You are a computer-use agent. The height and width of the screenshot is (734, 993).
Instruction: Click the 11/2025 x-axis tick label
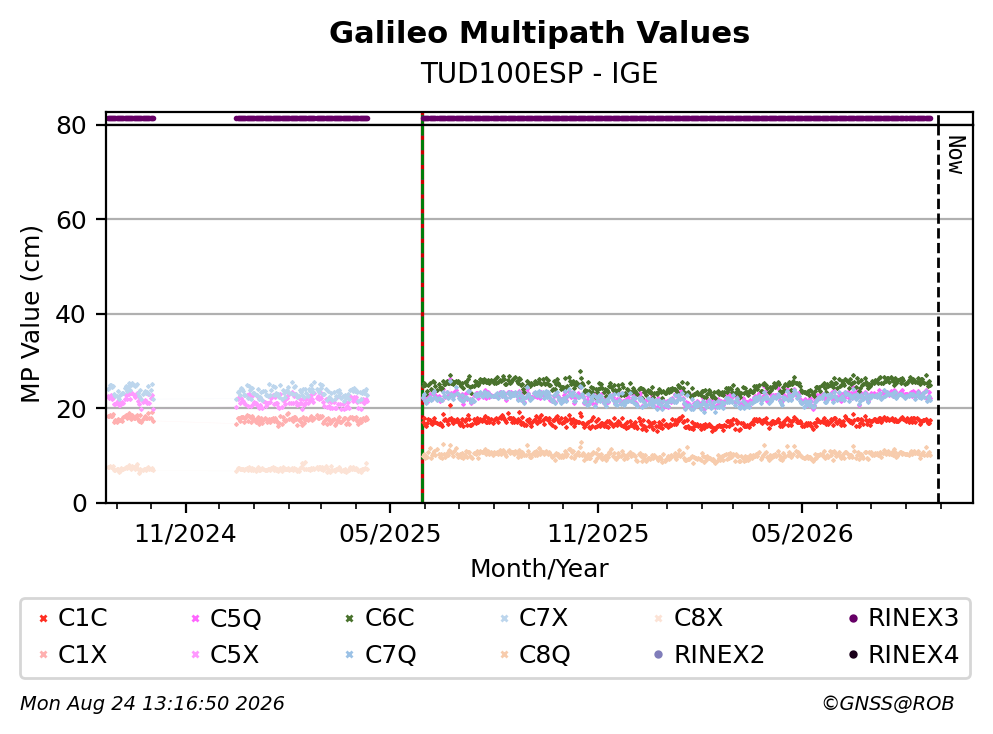click(598, 534)
